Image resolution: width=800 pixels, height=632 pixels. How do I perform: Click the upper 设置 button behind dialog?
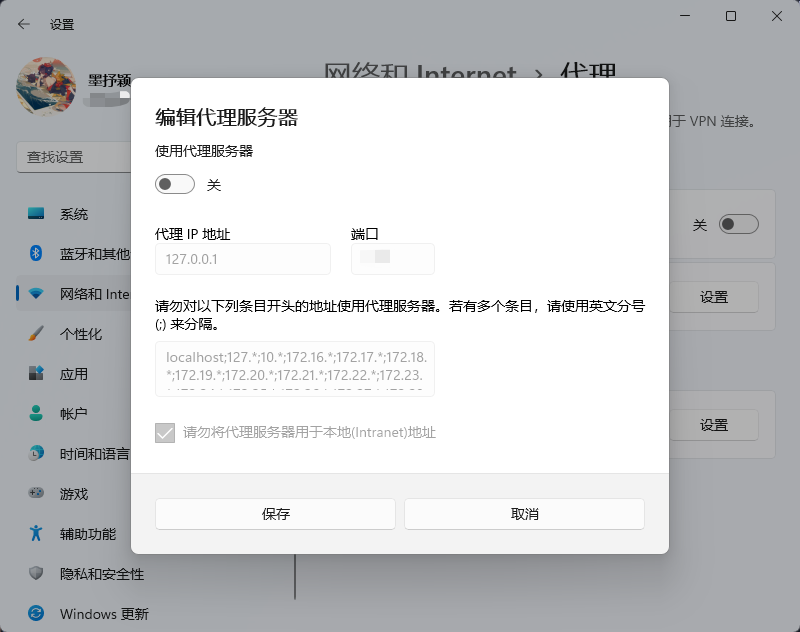(x=714, y=297)
